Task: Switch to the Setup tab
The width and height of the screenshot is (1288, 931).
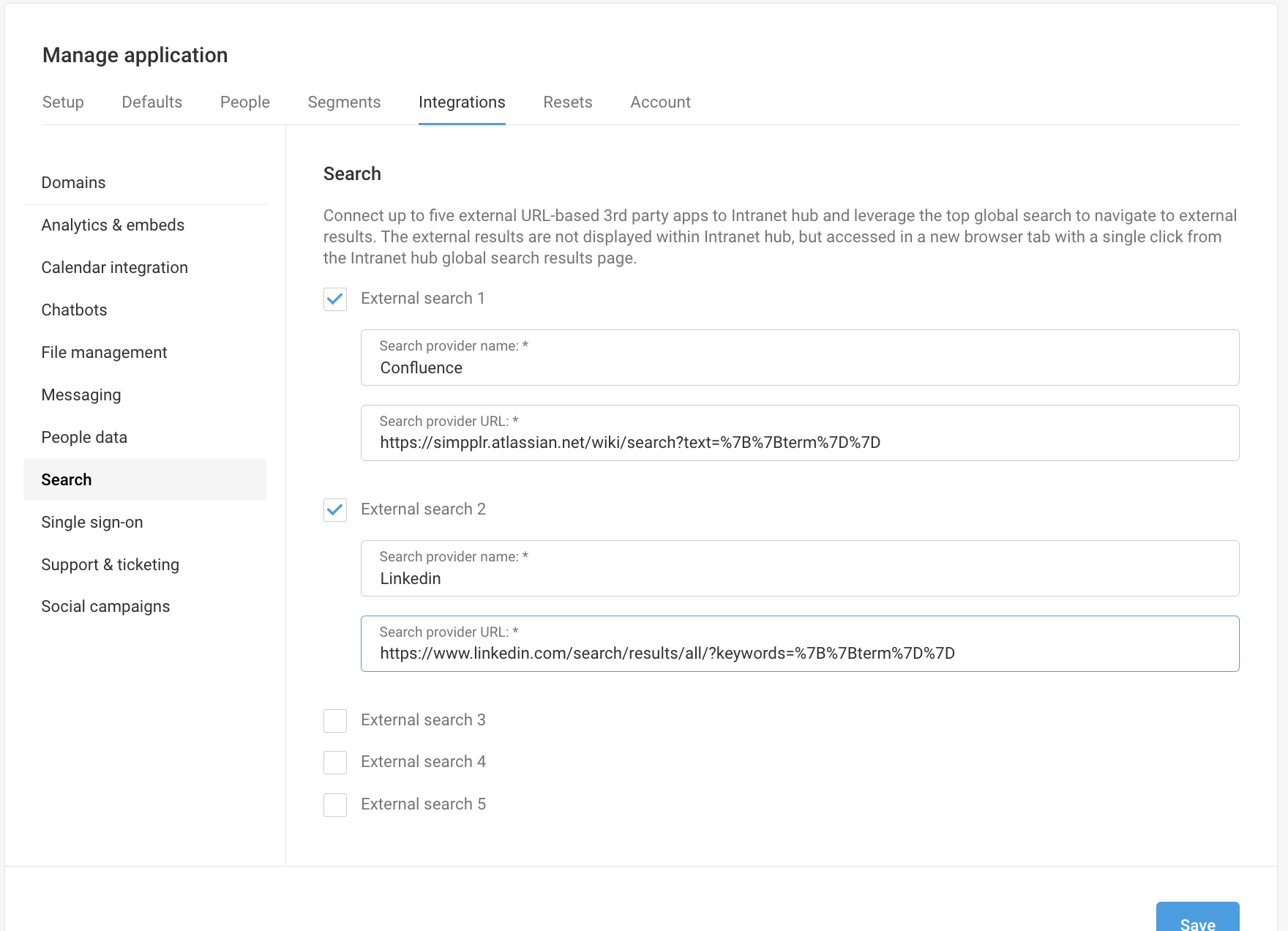Action: [x=63, y=102]
